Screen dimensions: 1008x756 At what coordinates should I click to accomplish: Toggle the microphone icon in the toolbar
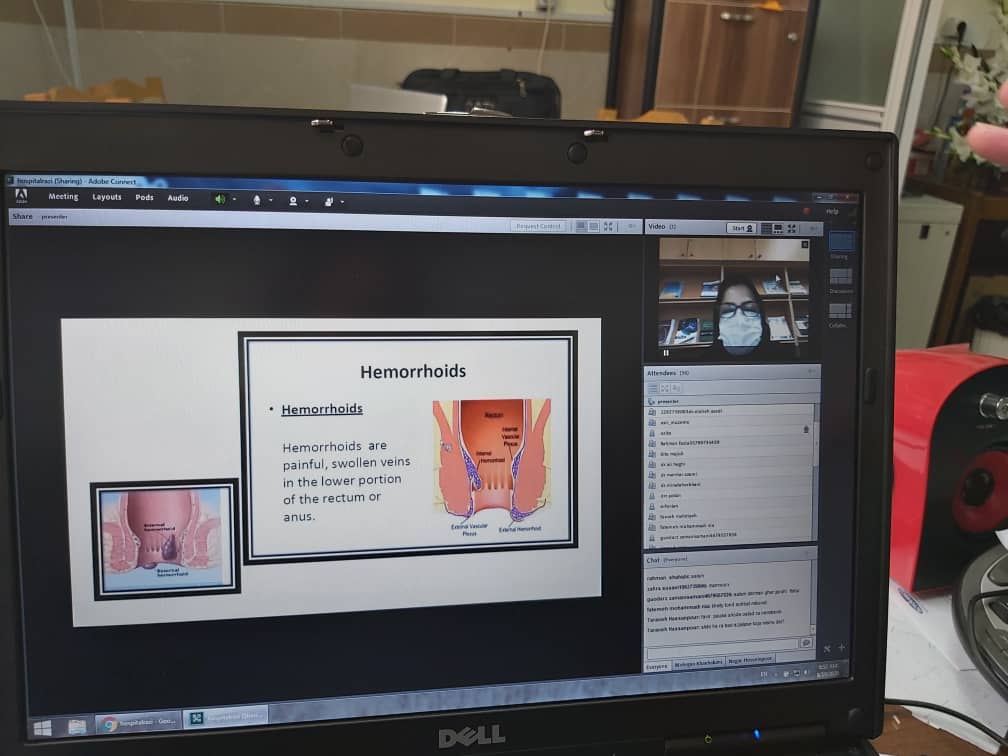[x=256, y=200]
